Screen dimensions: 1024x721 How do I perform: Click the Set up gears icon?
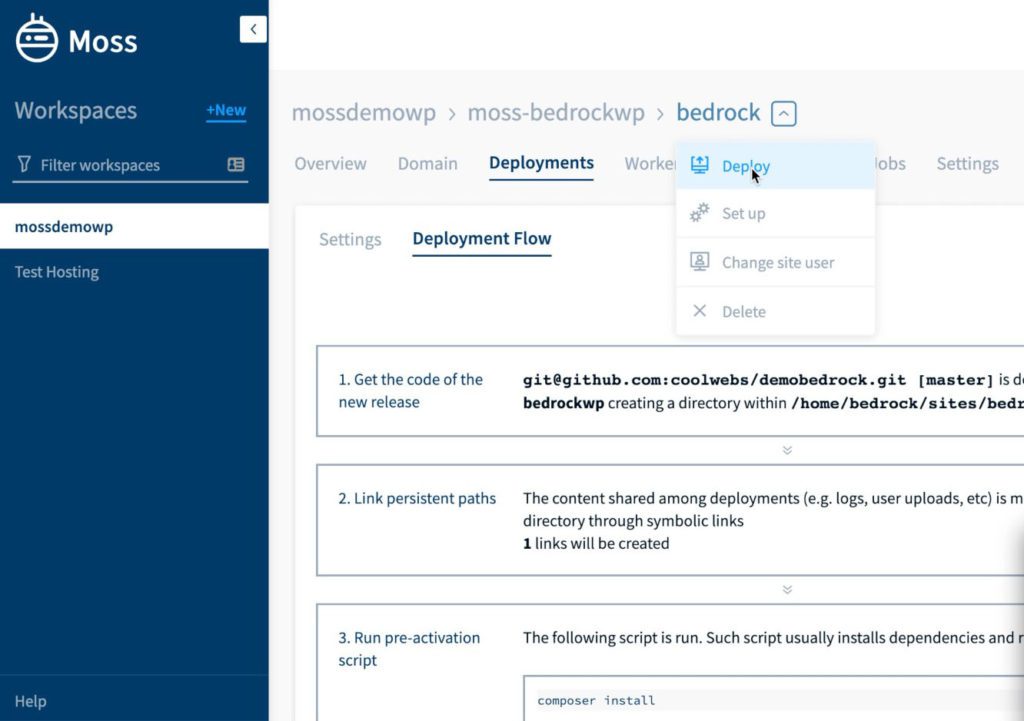pyautogui.click(x=700, y=213)
